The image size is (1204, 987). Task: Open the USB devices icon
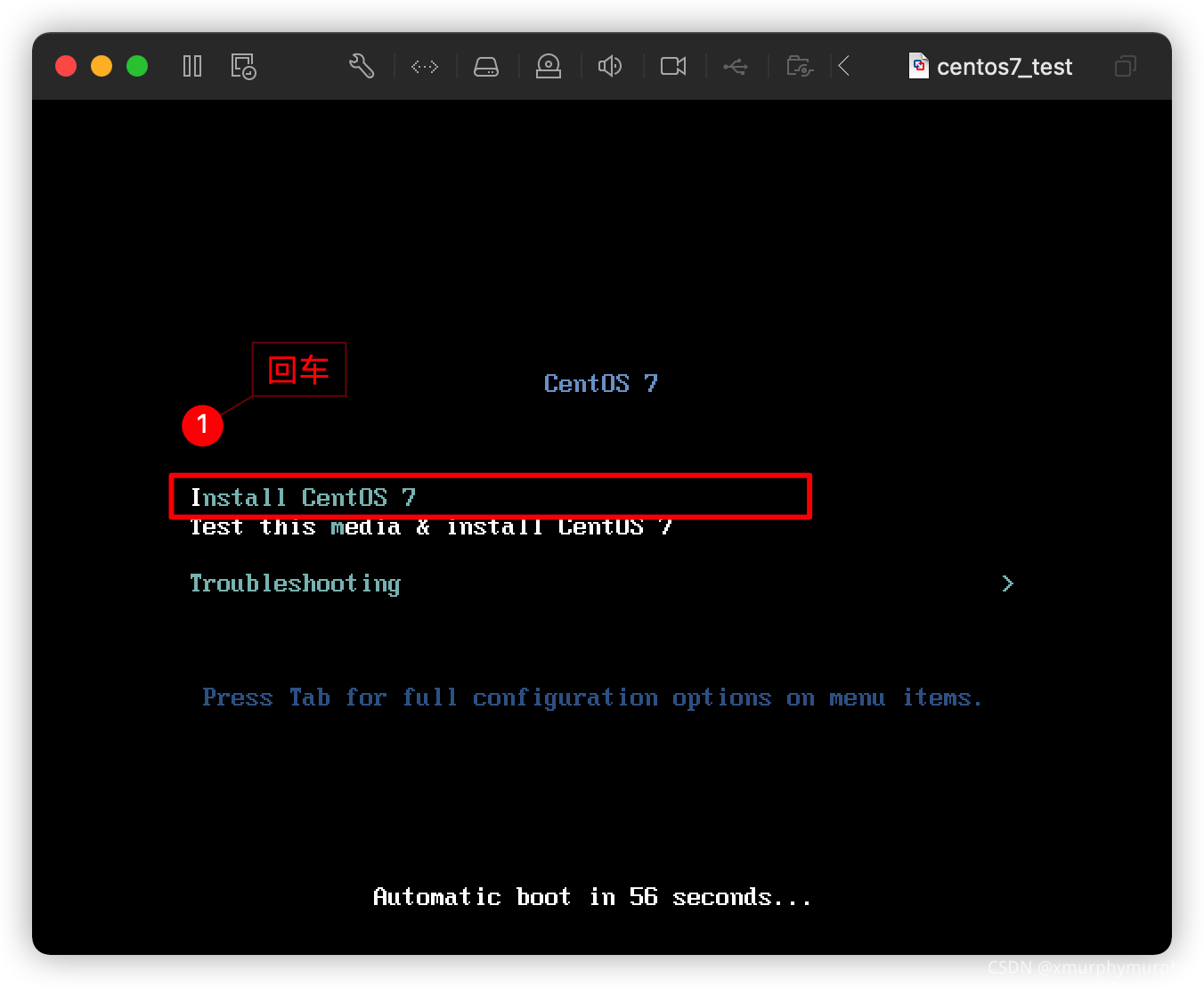(736, 67)
